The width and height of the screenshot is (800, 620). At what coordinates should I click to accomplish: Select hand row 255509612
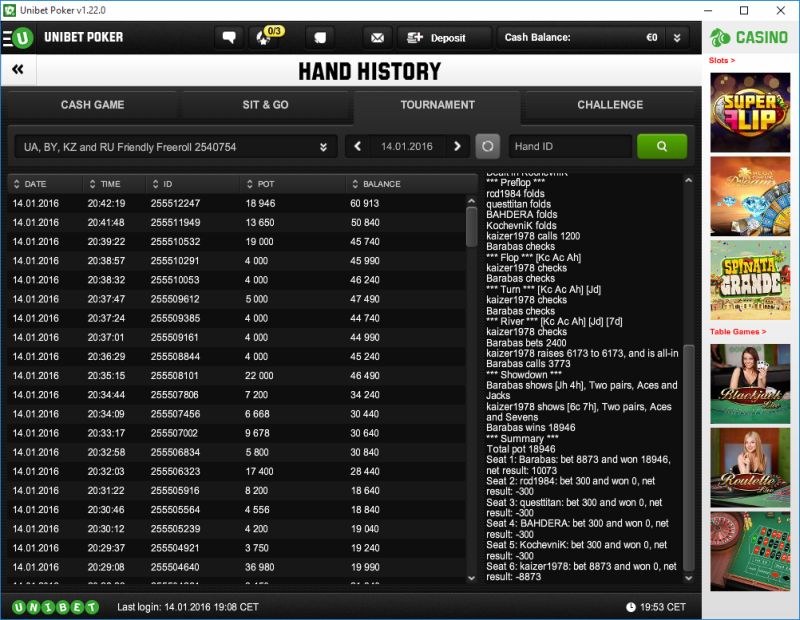click(x=236, y=299)
